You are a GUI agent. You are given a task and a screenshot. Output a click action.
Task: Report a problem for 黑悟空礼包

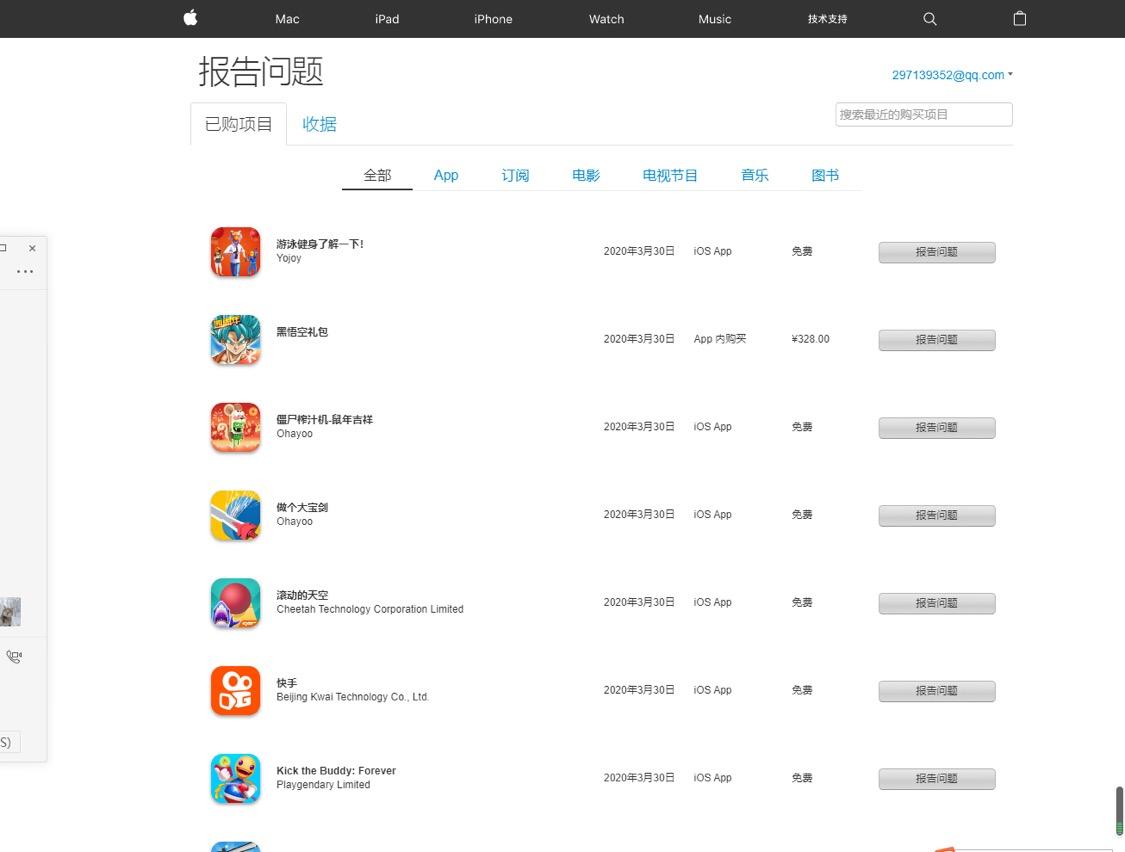click(936, 340)
